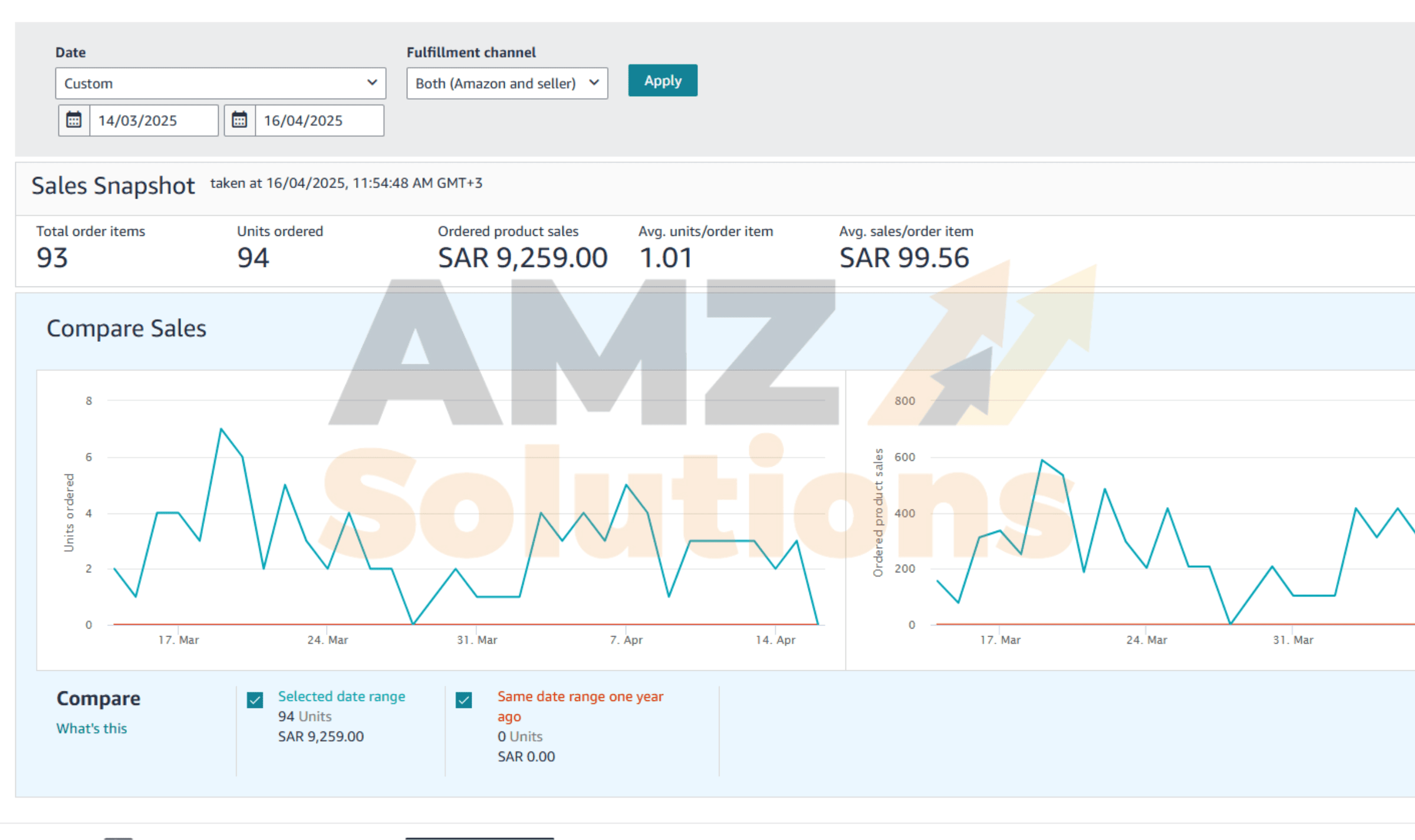Open the What's this link
Screen dimensions: 1415x840
coord(91,728)
